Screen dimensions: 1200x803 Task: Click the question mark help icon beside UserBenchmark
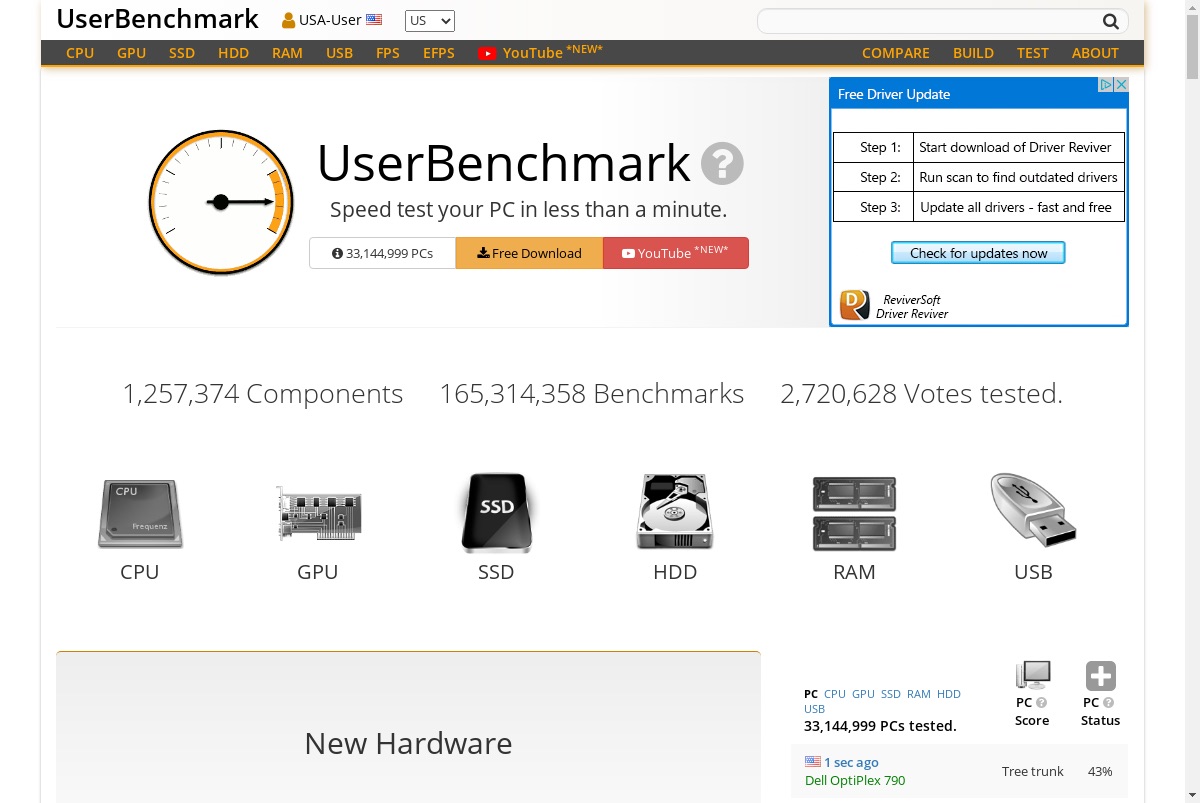(x=722, y=163)
